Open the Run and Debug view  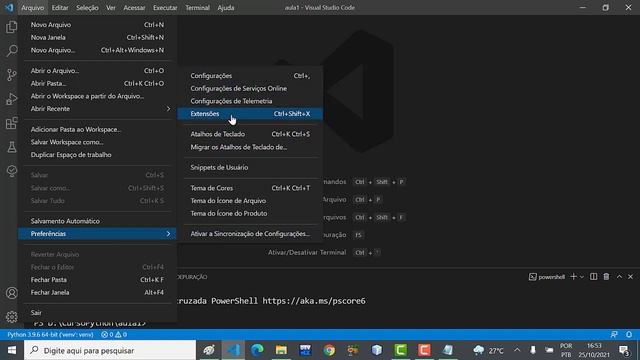[x=11, y=99]
